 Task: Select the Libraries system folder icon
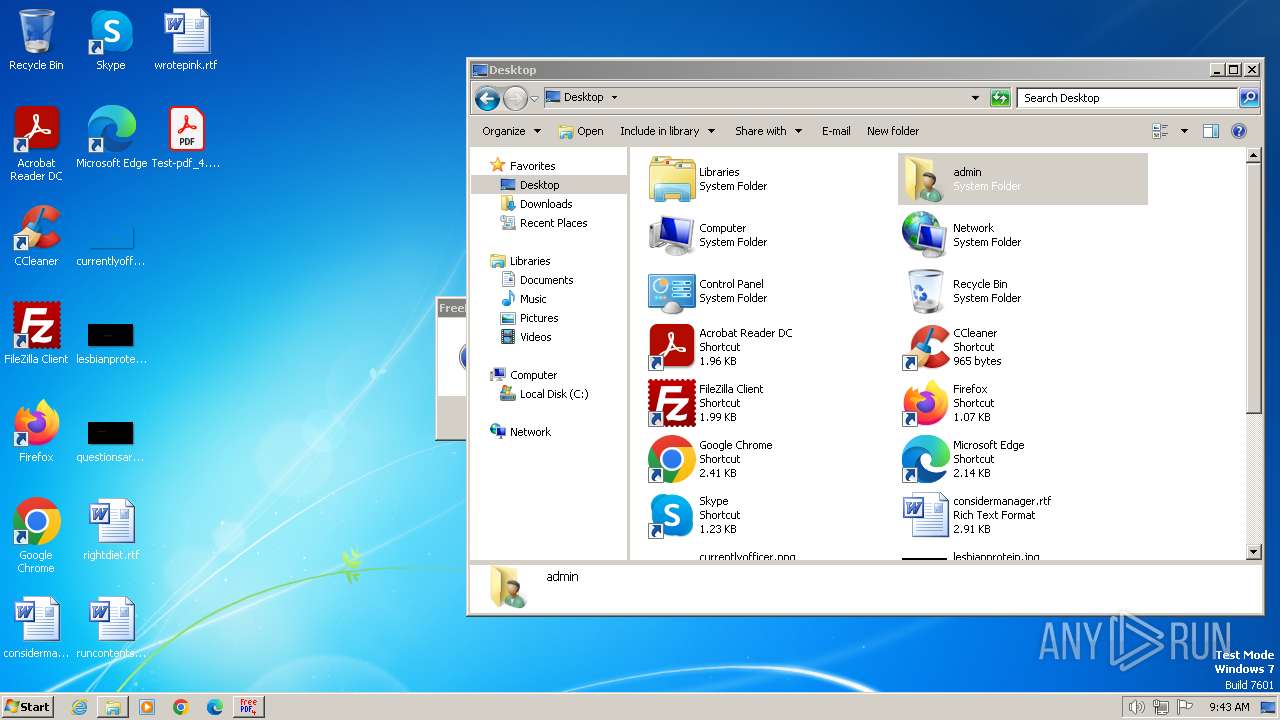tap(672, 179)
